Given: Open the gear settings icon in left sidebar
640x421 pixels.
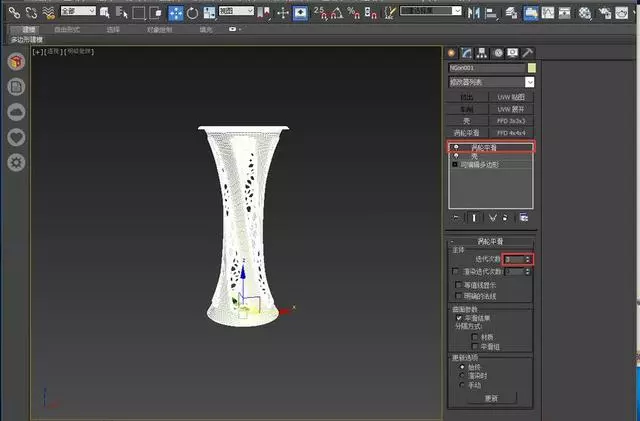Looking at the screenshot, I should tap(16, 162).
